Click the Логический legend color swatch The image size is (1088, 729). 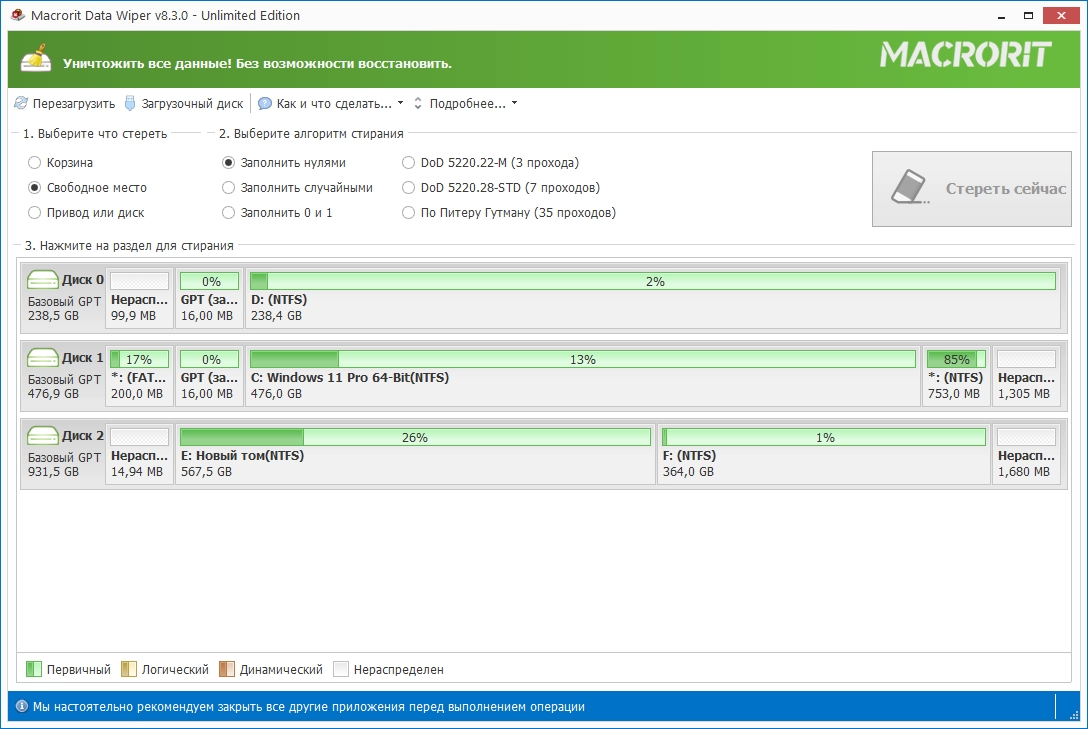[128, 669]
